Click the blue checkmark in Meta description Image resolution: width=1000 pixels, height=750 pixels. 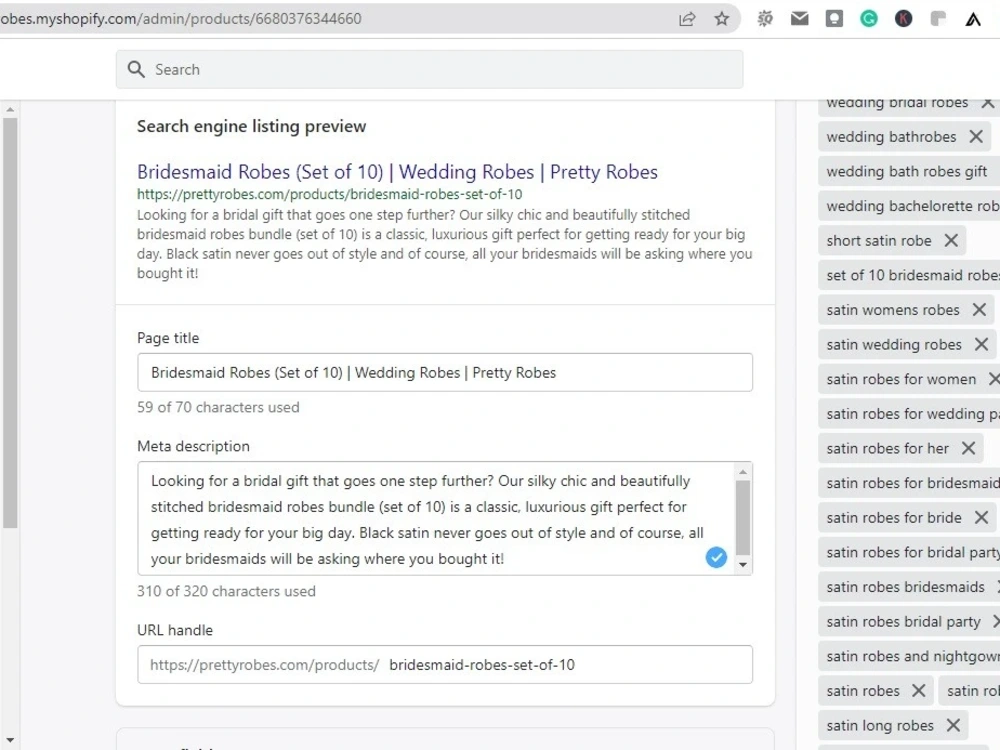pos(716,557)
